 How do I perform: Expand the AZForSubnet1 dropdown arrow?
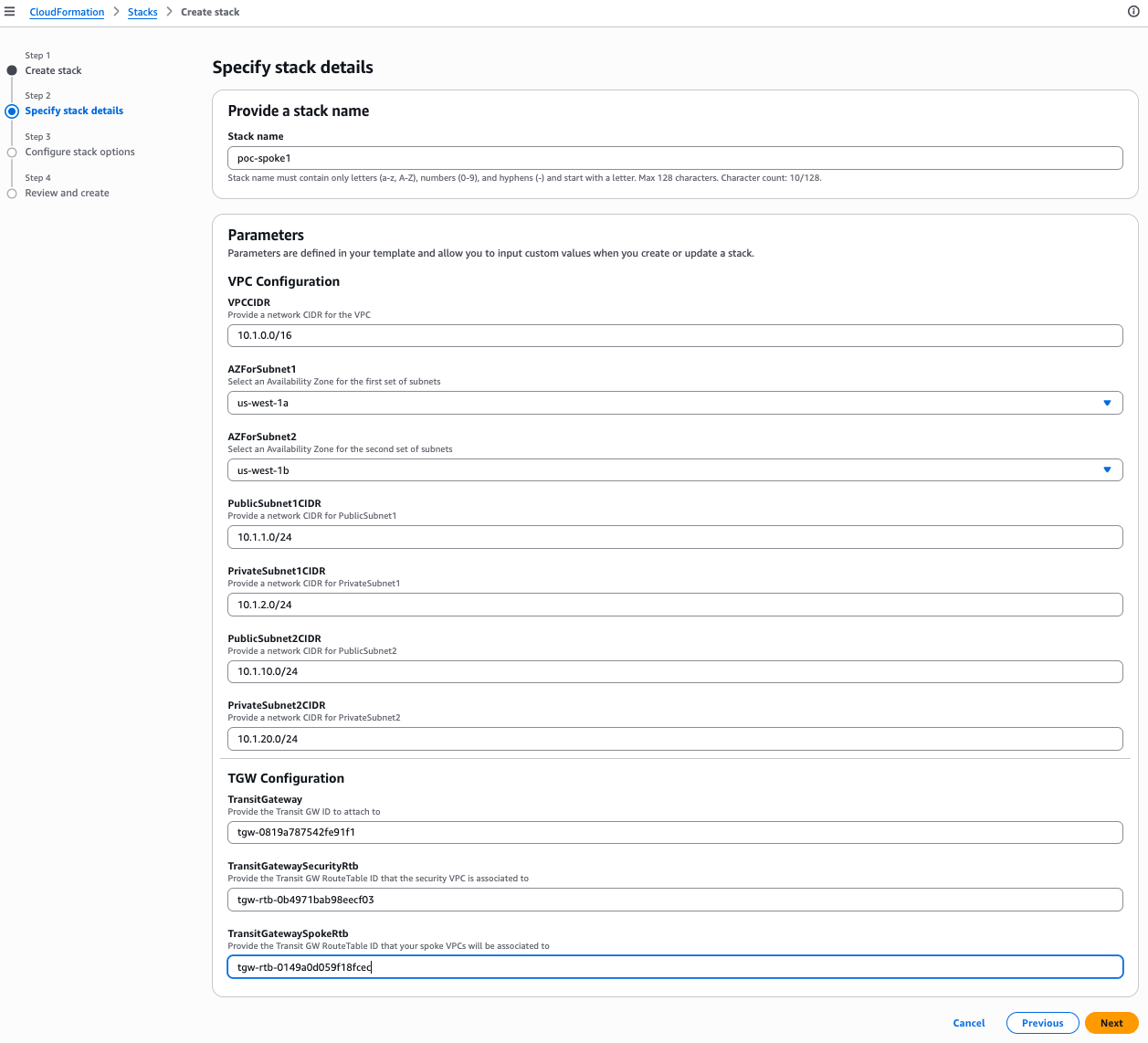click(1107, 403)
